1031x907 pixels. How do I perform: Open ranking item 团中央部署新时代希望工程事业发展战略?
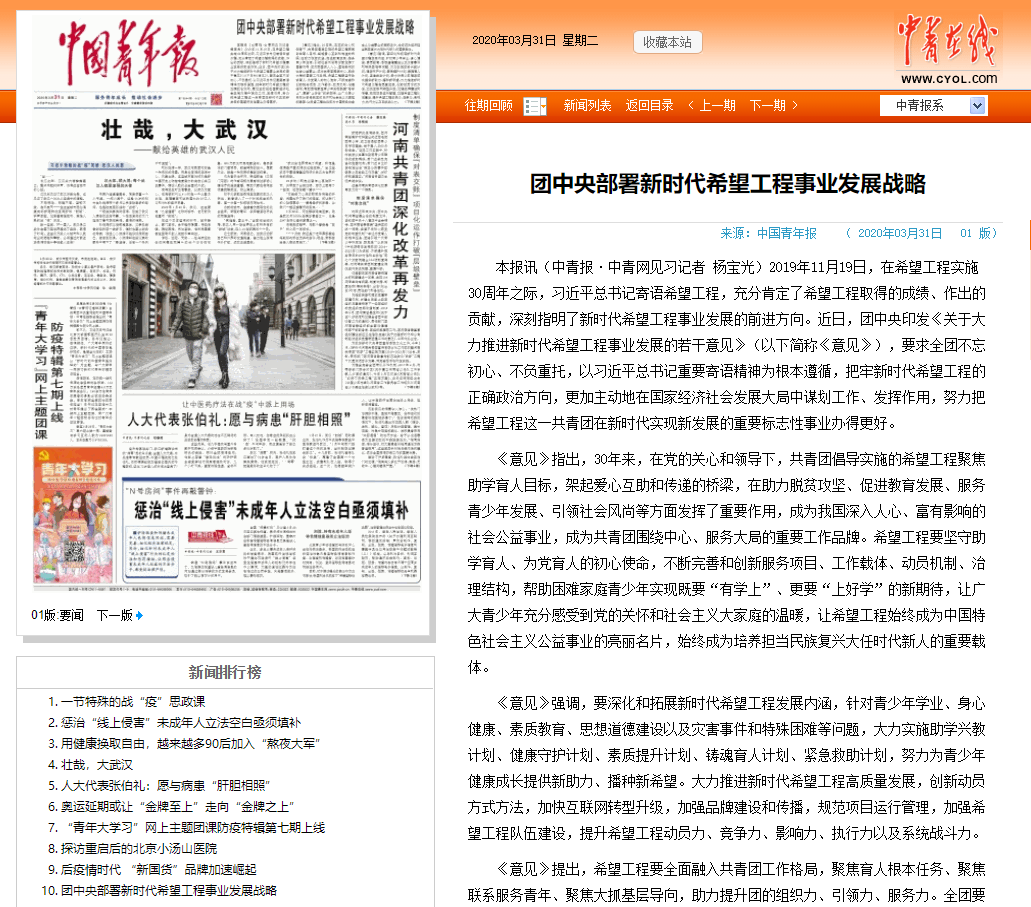pyautogui.click(x=169, y=891)
